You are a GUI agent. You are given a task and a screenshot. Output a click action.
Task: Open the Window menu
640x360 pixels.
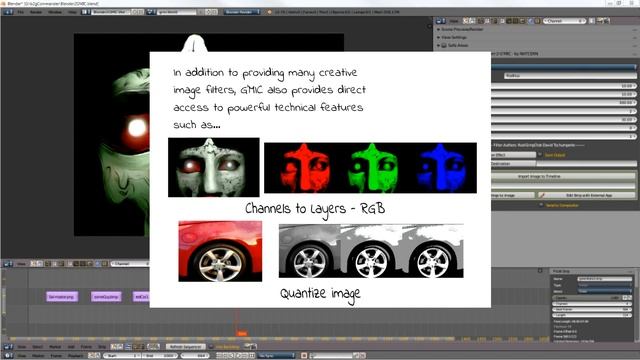click(55, 12)
